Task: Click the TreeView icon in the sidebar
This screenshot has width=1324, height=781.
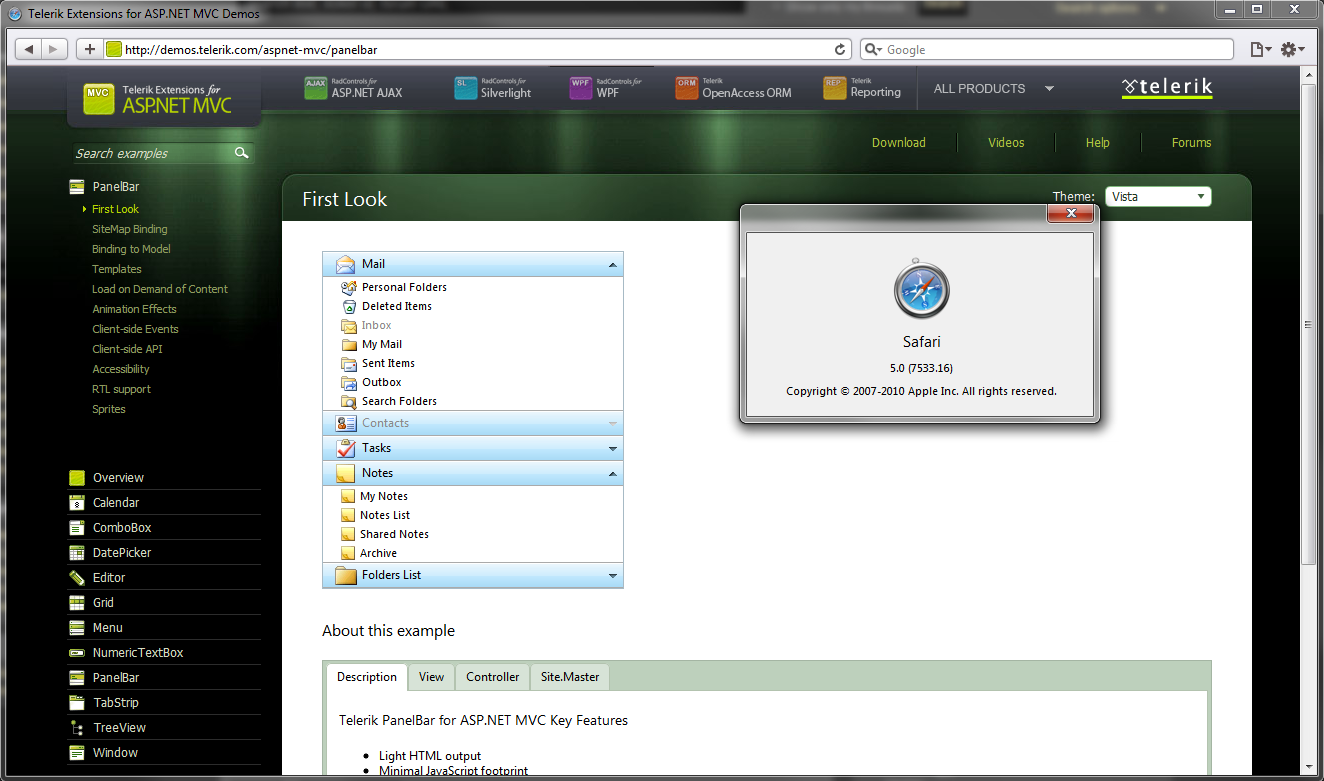Action: 77,728
